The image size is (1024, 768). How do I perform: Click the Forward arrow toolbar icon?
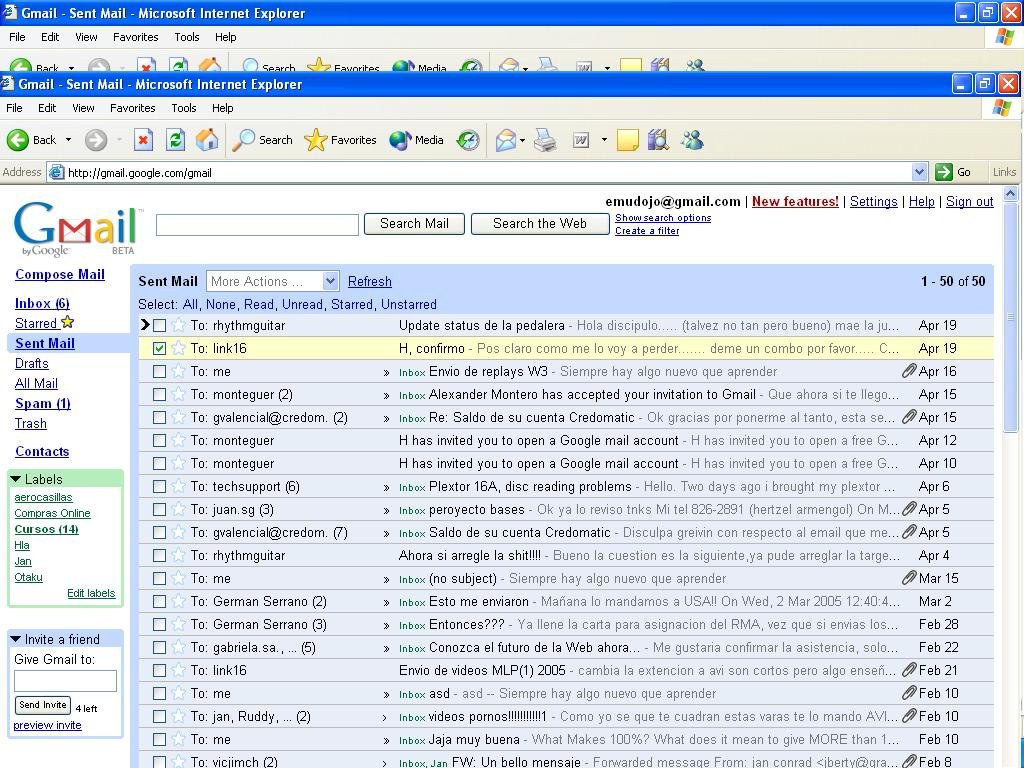(x=96, y=140)
